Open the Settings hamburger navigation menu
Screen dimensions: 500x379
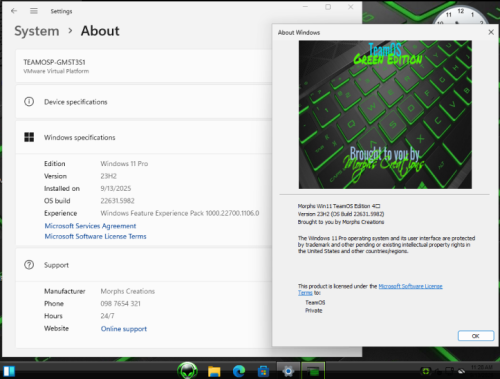coord(34,11)
